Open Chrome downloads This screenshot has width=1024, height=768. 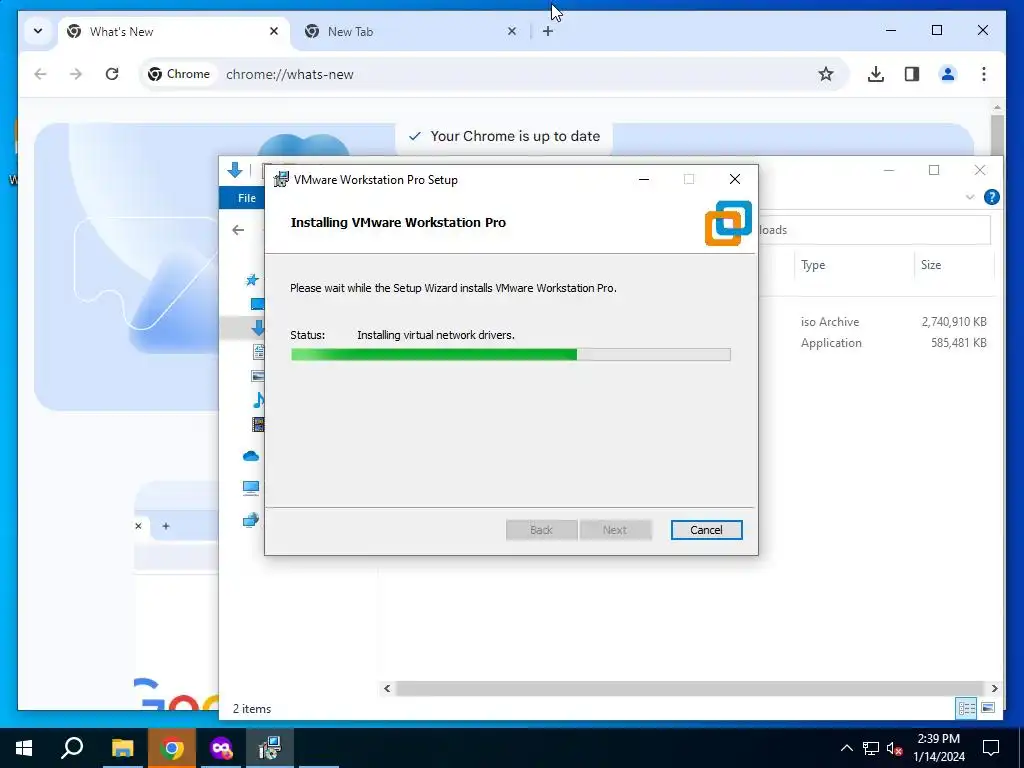(x=876, y=74)
